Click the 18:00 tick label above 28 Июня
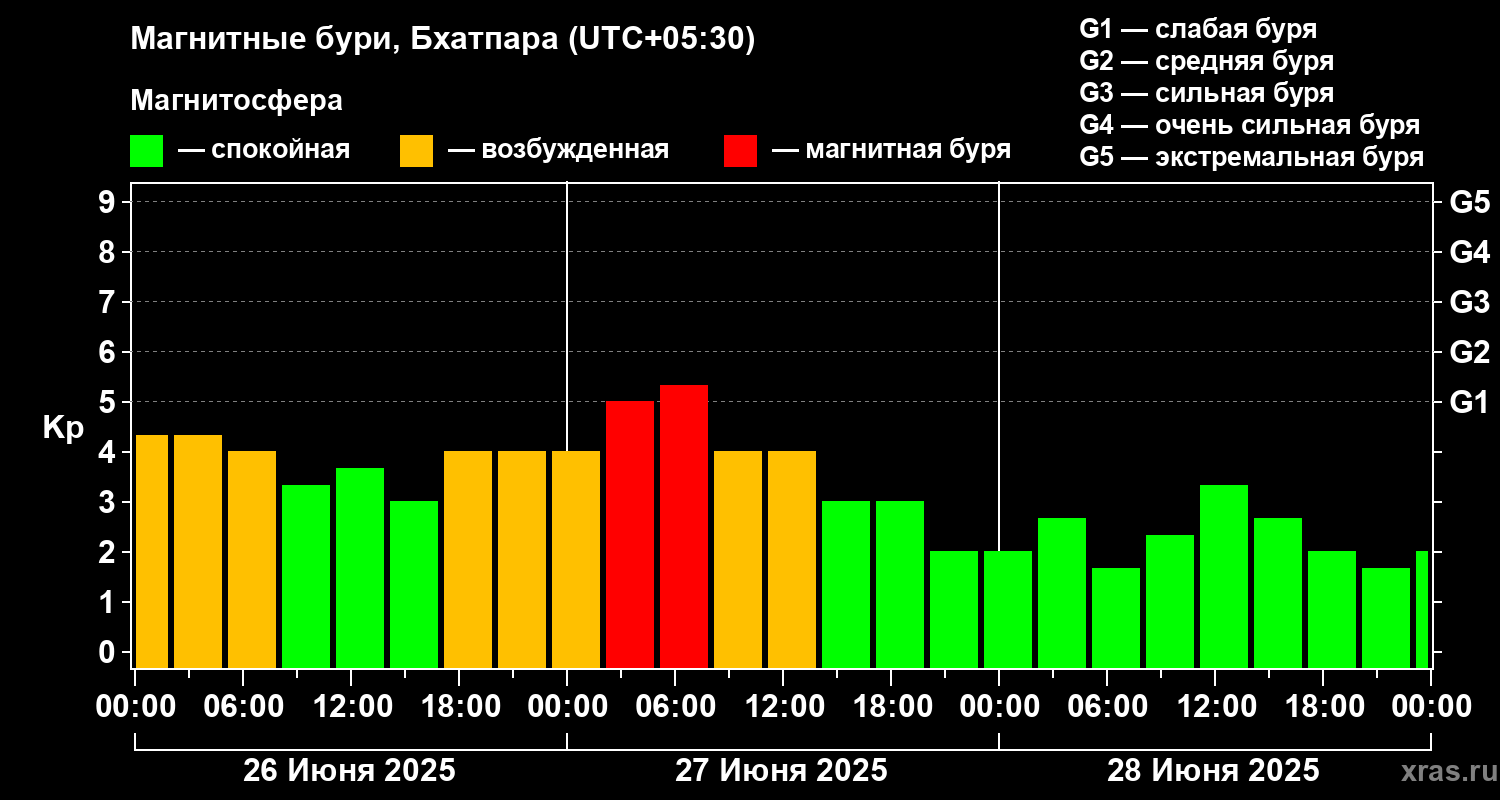Screen dimensions: 1500x800 click(x=1323, y=707)
